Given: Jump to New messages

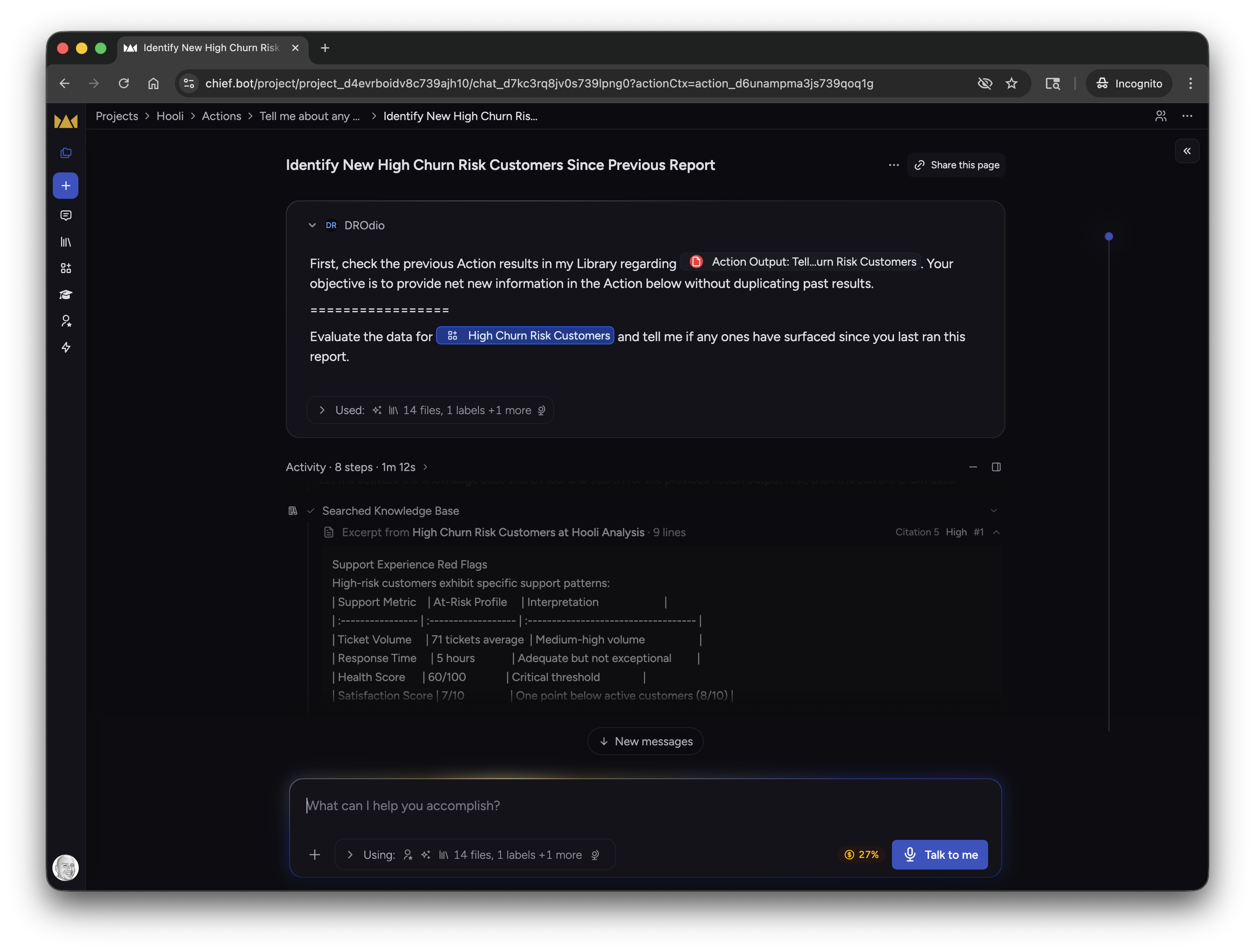Looking at the screenshot, I should pos(646,741).
